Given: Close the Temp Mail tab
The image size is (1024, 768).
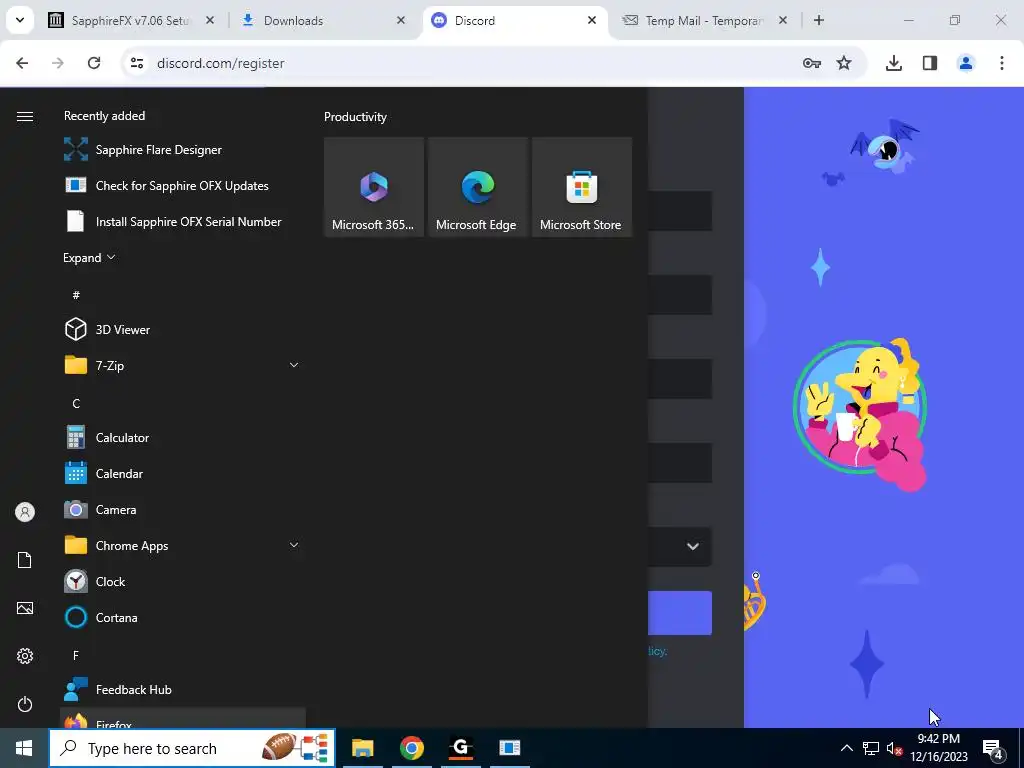Looking at the screenshot, I should [783, 20].
